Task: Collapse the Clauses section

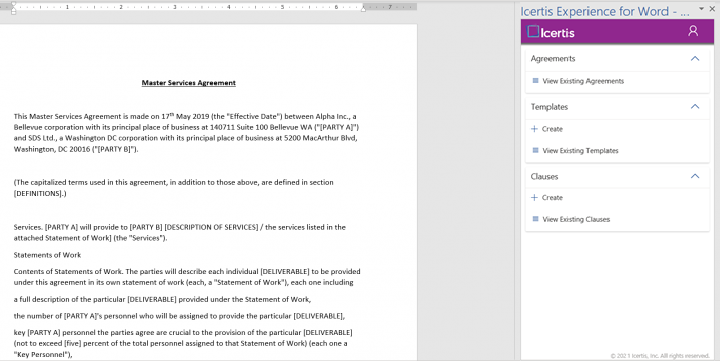Action: [x=695, y=176]
